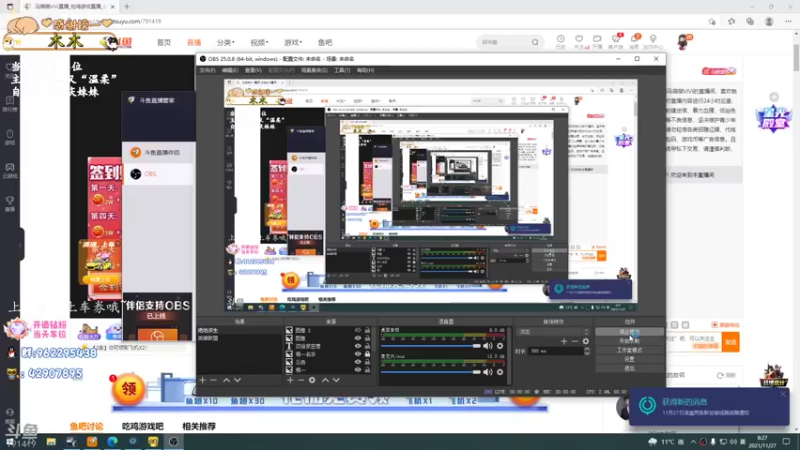Hide the 公告 source
The width and height of the screenshot is (800, 450).
click(358, 362)
